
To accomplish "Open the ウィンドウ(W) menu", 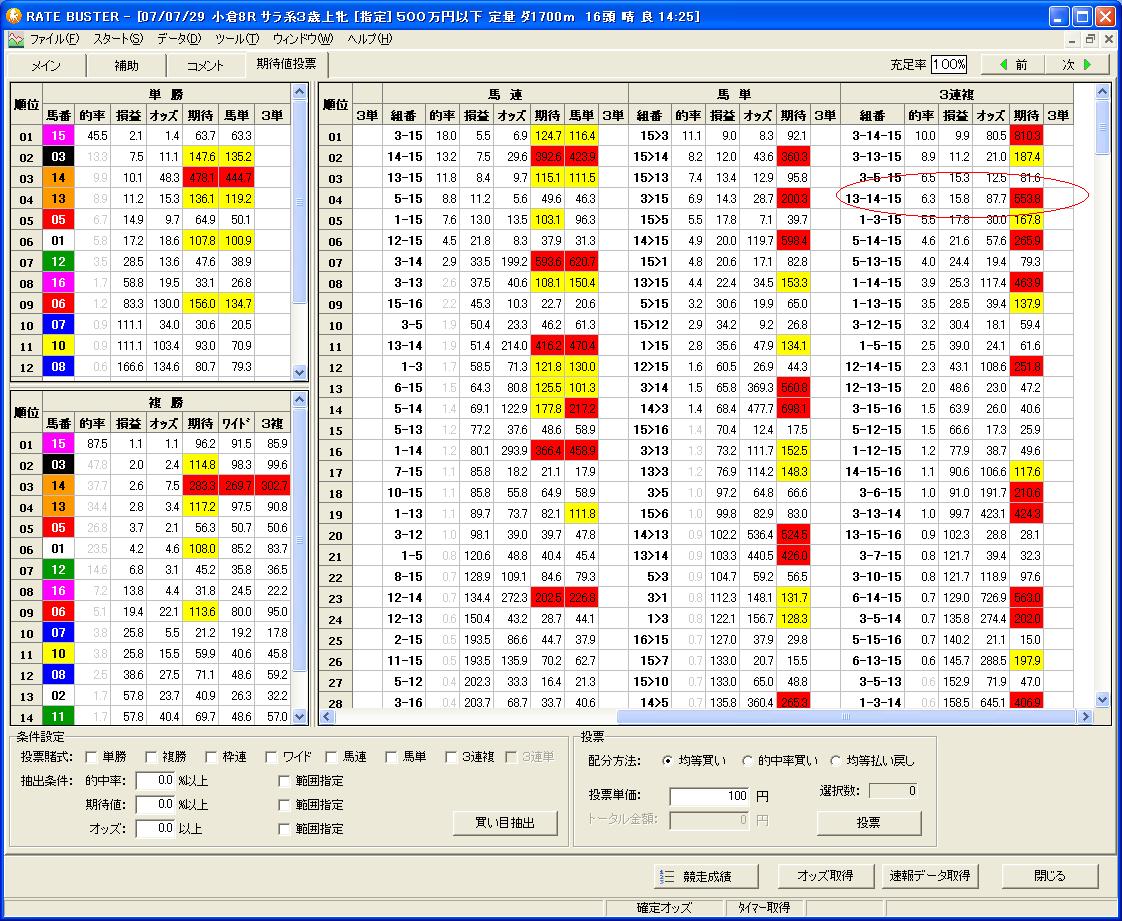I will point(303,39).
